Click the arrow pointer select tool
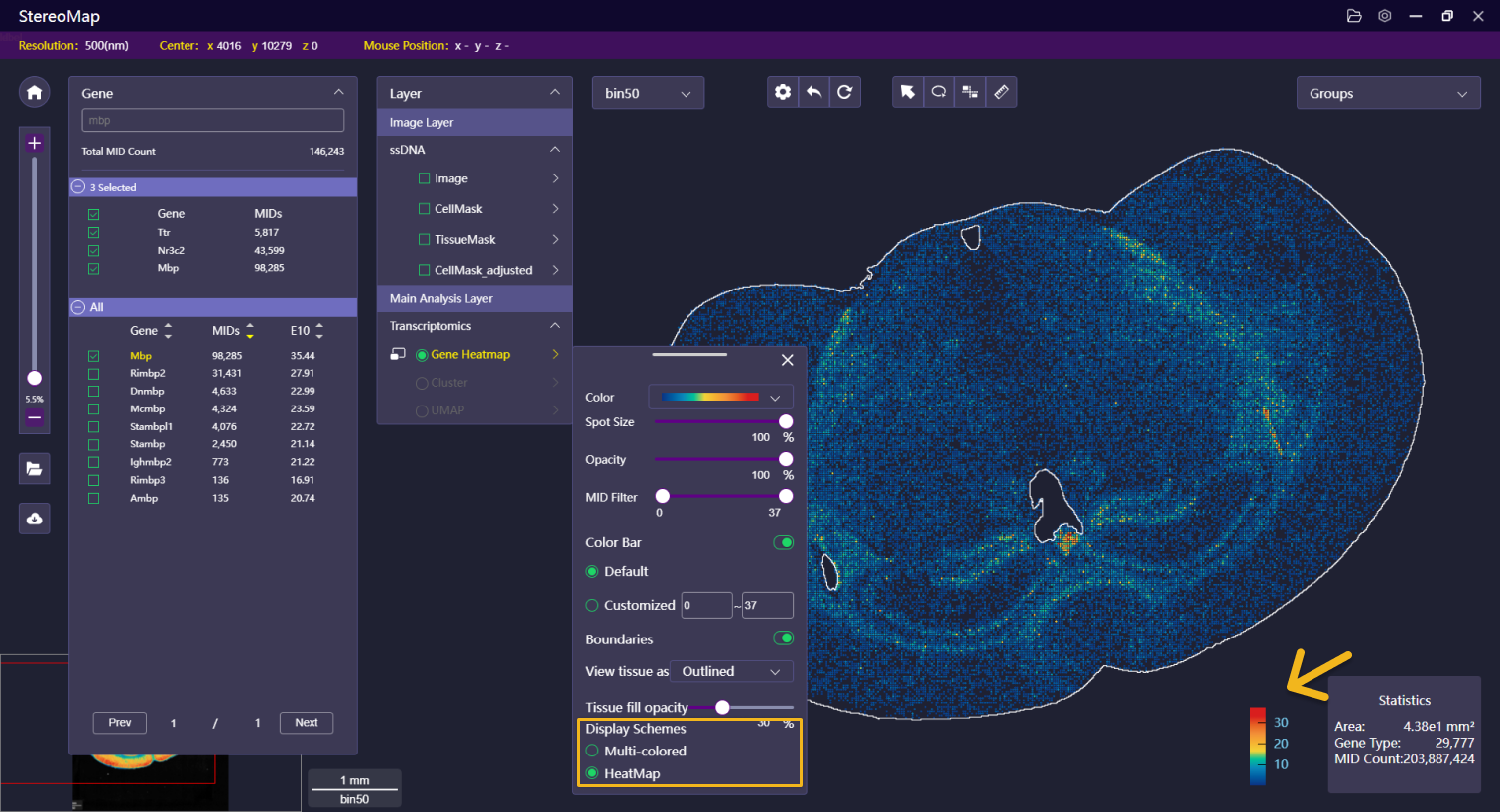Image resolution: width=1500 pixels, height=812 pixels. tap(907, 92)
